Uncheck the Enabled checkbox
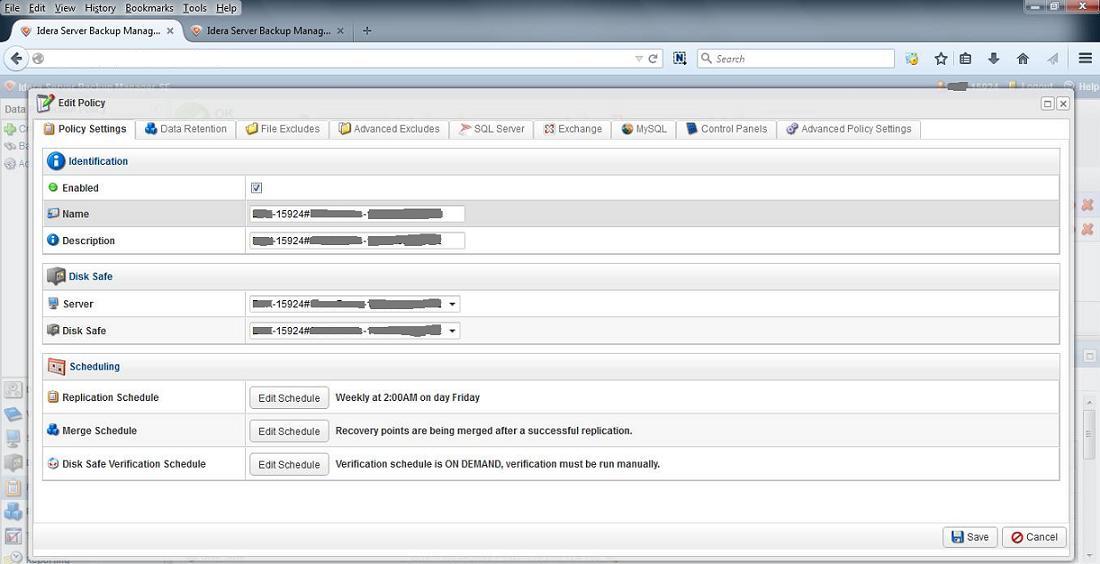This screenshot has width=1100, height=564. click(256, 188)
